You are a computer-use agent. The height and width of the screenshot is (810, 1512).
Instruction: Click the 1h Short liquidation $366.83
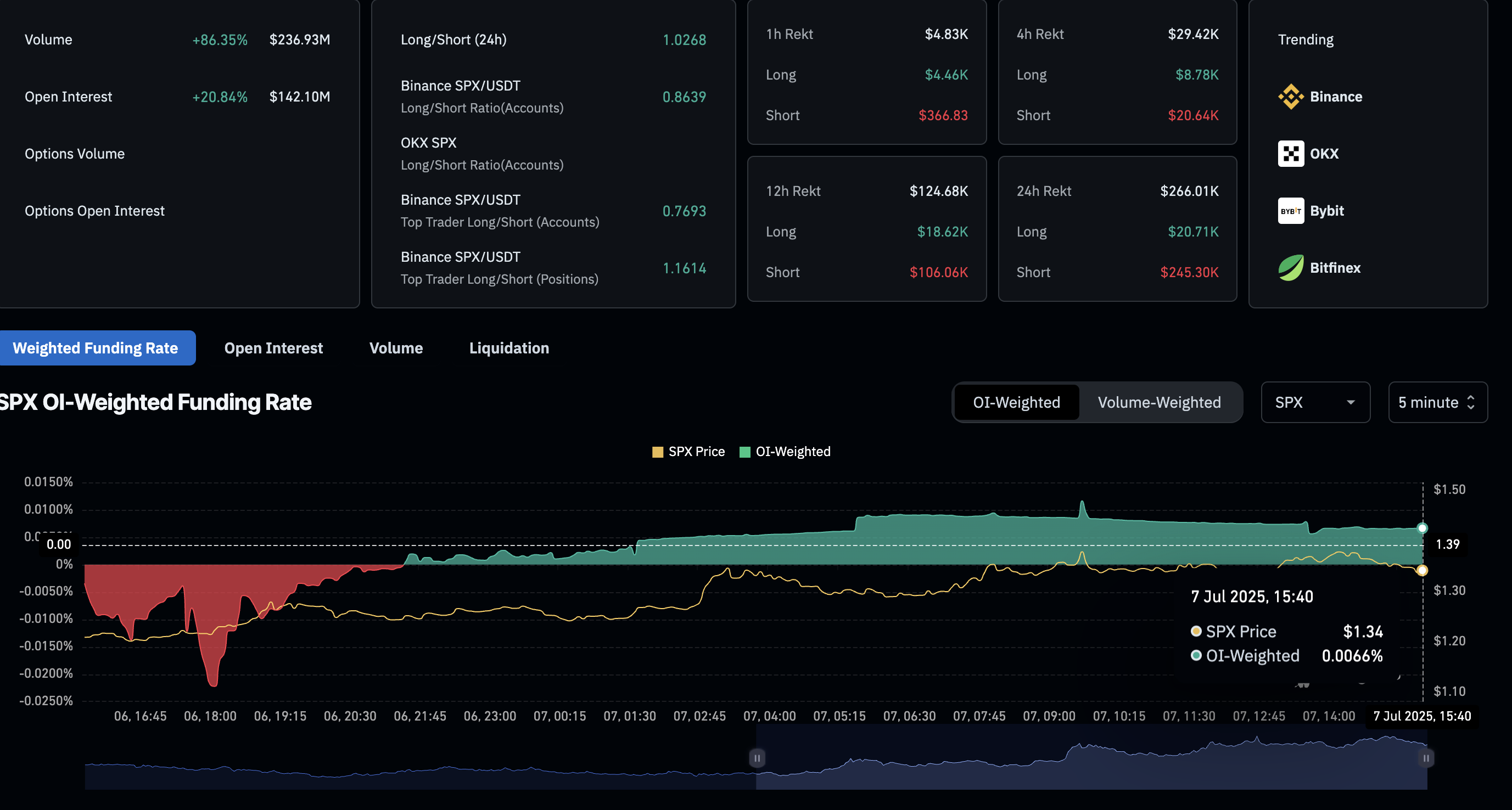(x=943, y=116)
